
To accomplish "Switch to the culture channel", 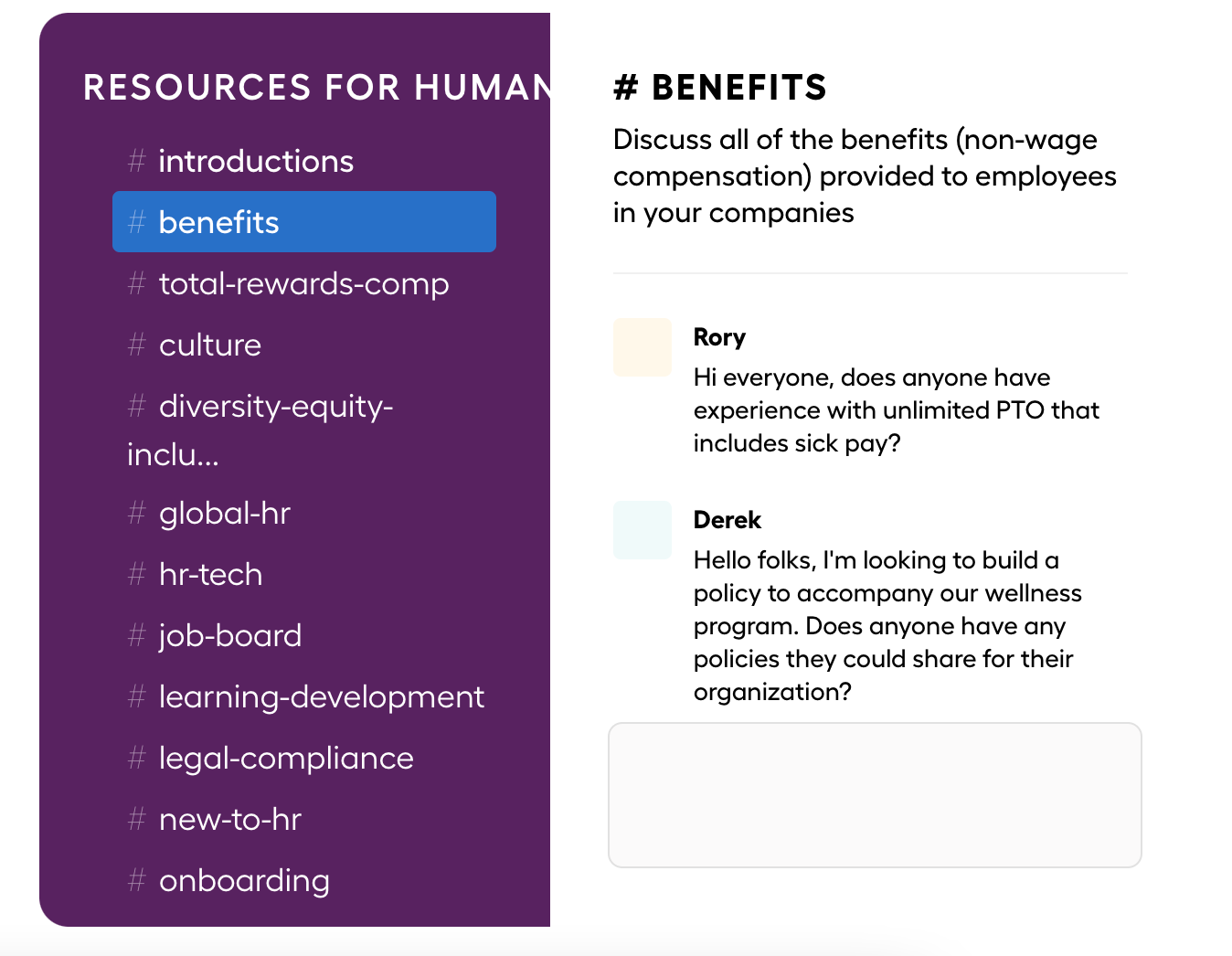I will tap(209, 345).
